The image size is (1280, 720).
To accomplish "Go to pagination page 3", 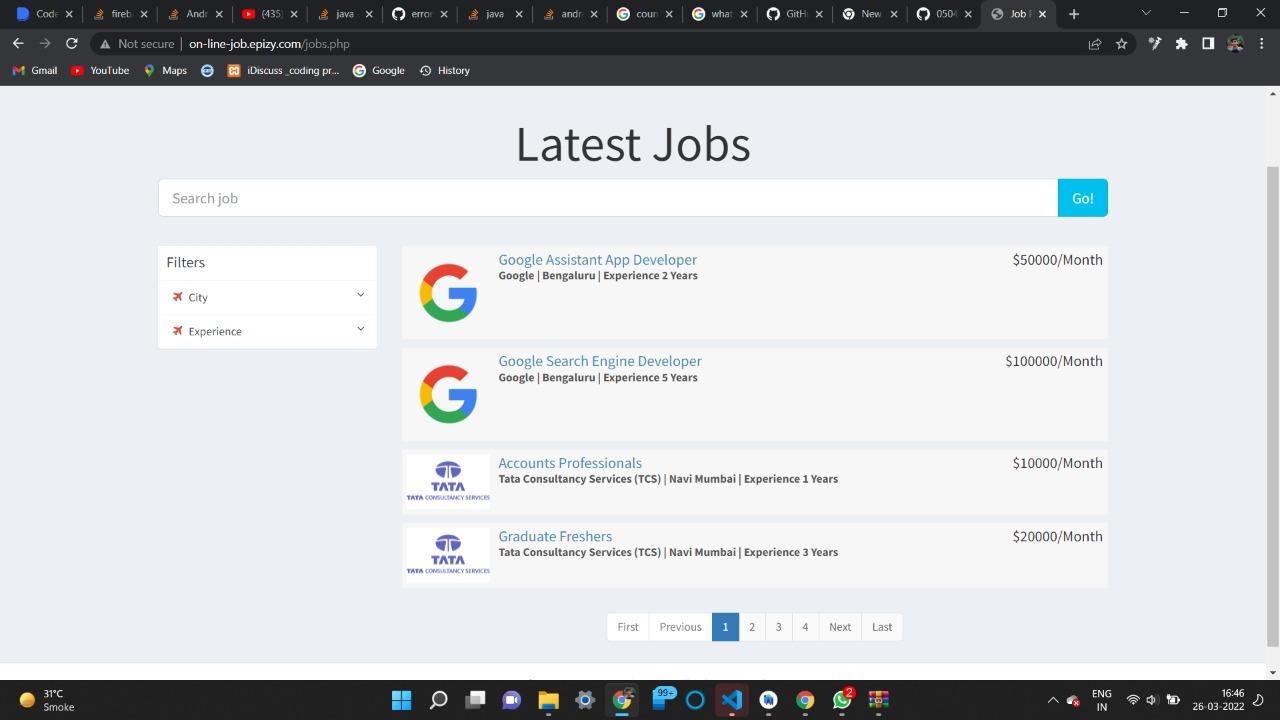I will point(779,627).
